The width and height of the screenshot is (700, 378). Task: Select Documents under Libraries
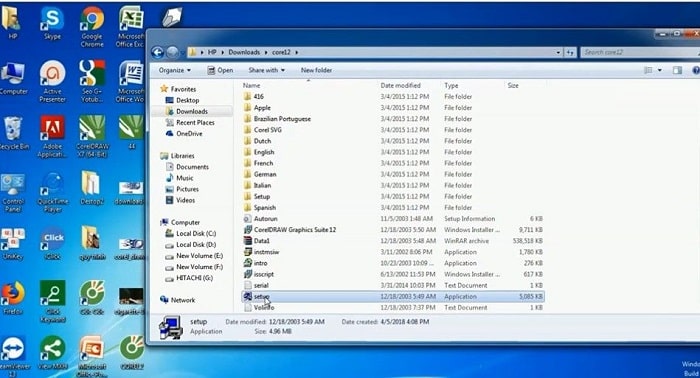[187, 167]
